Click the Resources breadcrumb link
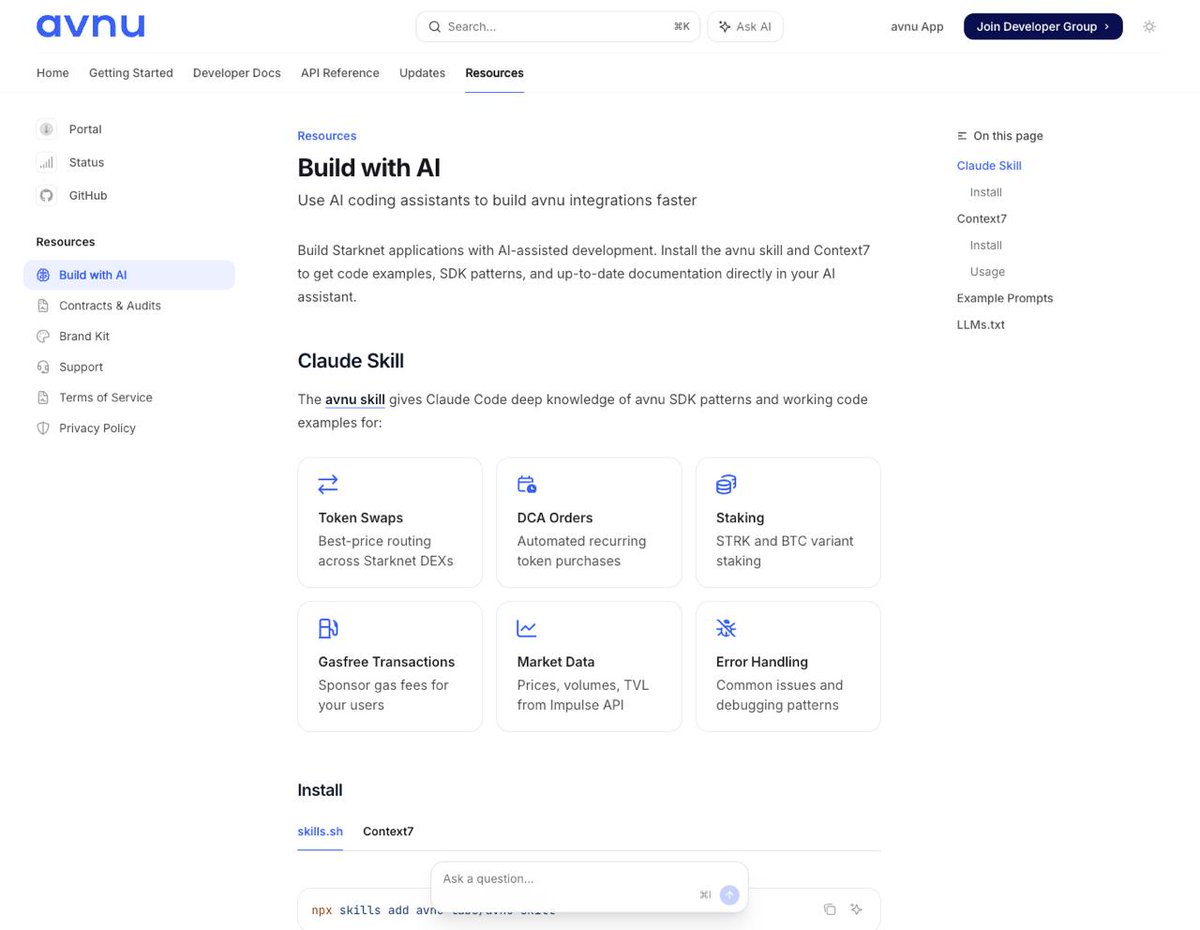The height and width of the screenshot is (930, 1200). (327, 136)
